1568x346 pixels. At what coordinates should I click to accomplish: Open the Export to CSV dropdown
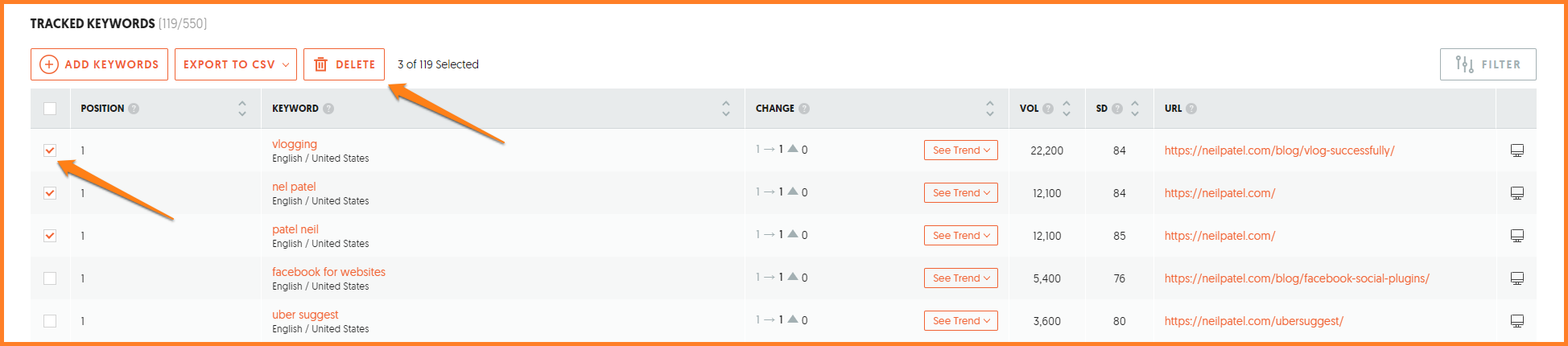236,64
